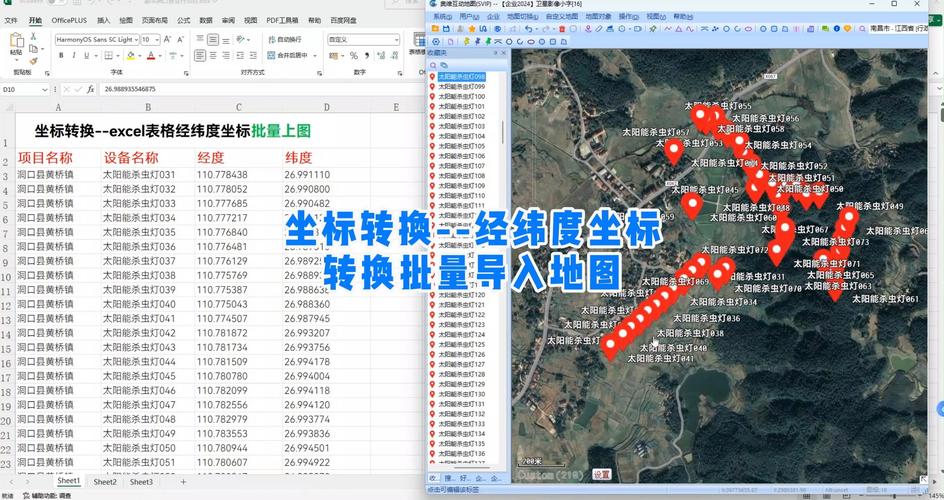
Task: Switch to Sheet2 tab
Action: click(105, 482)
